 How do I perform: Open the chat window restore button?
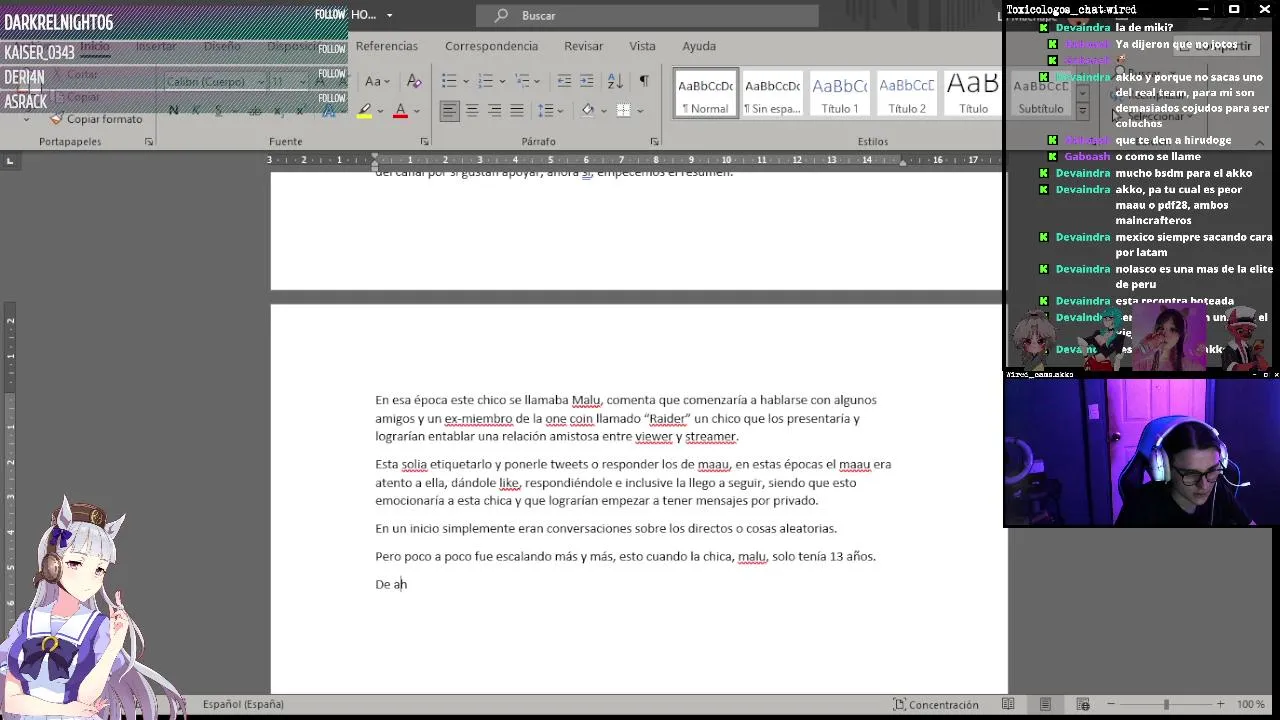pyautogui.click(x=1234, y=9)
